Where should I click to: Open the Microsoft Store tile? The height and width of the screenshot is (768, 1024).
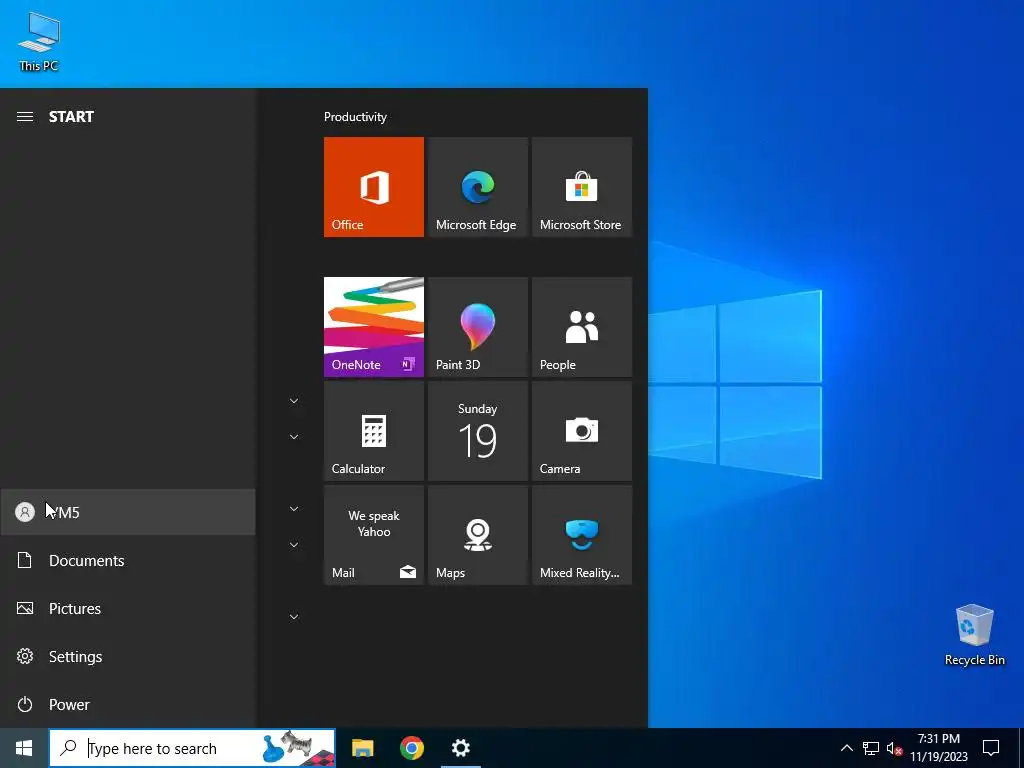pos(582,187)
